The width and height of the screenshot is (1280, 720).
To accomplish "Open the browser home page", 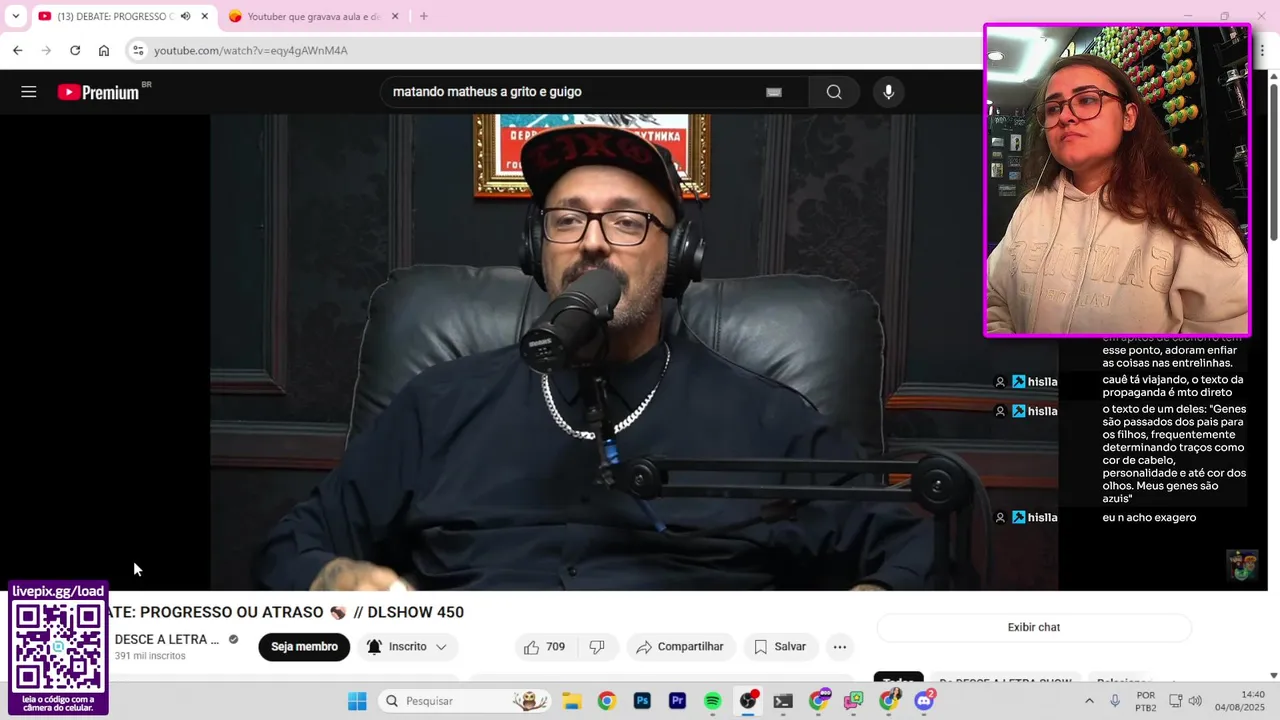I will point(104,50).
